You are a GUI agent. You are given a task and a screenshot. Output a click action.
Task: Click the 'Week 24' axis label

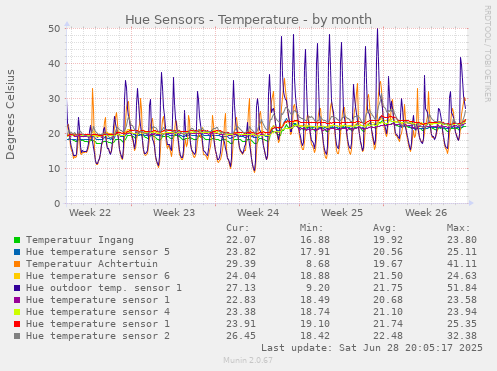click(258, 213)
